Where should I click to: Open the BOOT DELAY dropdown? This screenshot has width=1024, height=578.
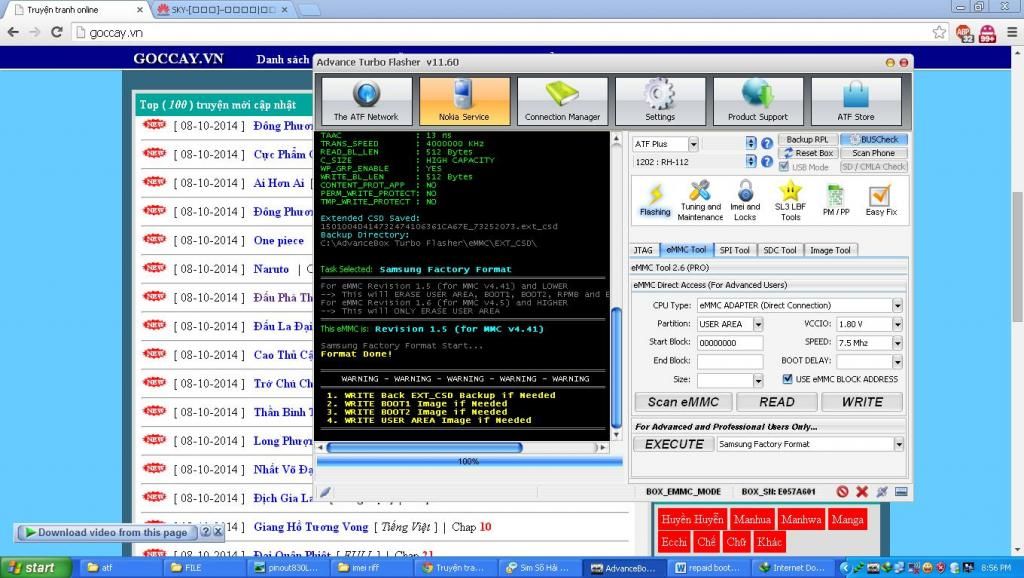(x=897, y=361)
